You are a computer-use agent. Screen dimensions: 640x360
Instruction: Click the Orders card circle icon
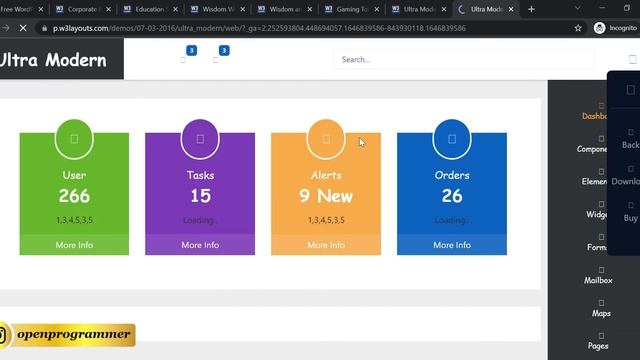tap(452, 139)
